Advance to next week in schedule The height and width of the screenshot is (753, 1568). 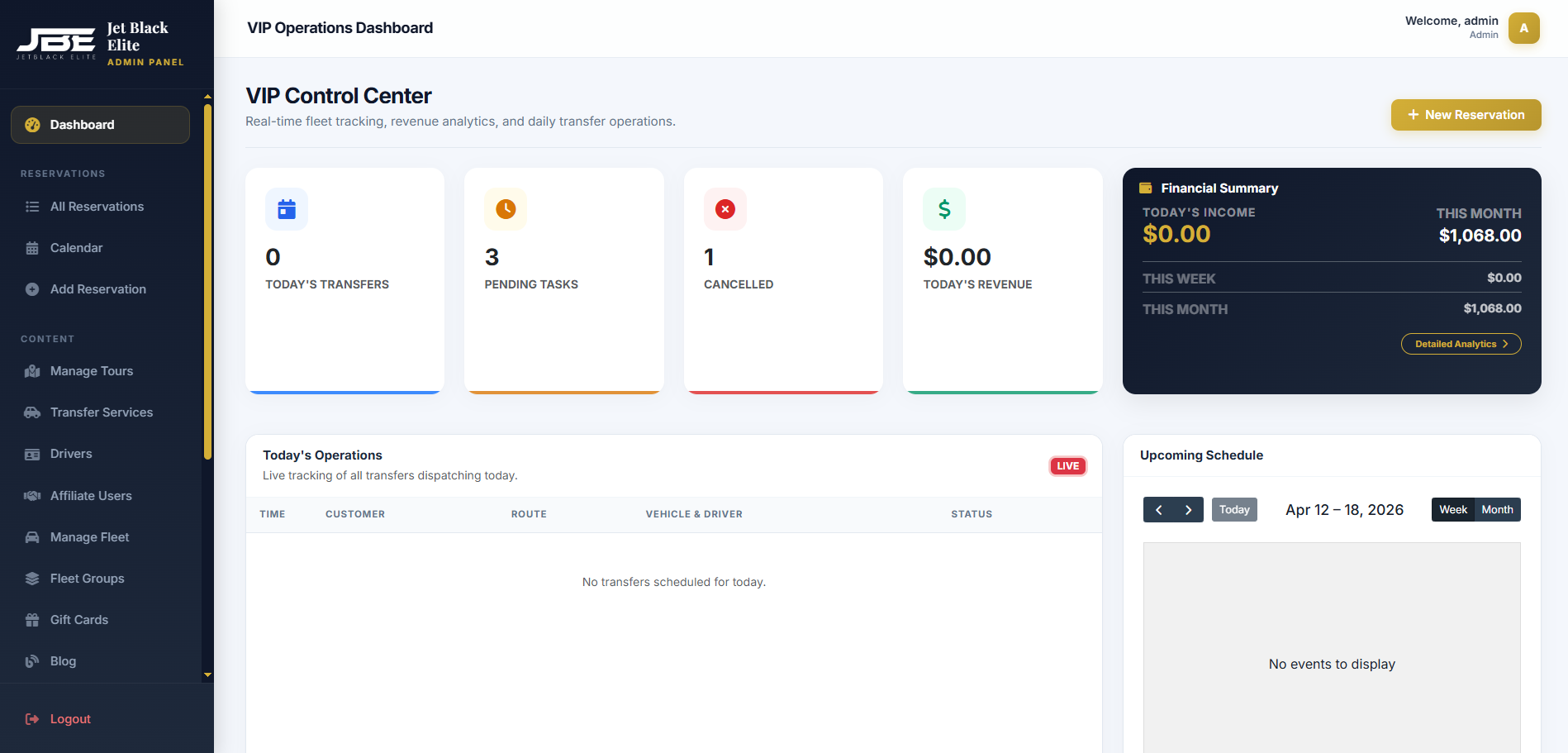(1188, 510)
